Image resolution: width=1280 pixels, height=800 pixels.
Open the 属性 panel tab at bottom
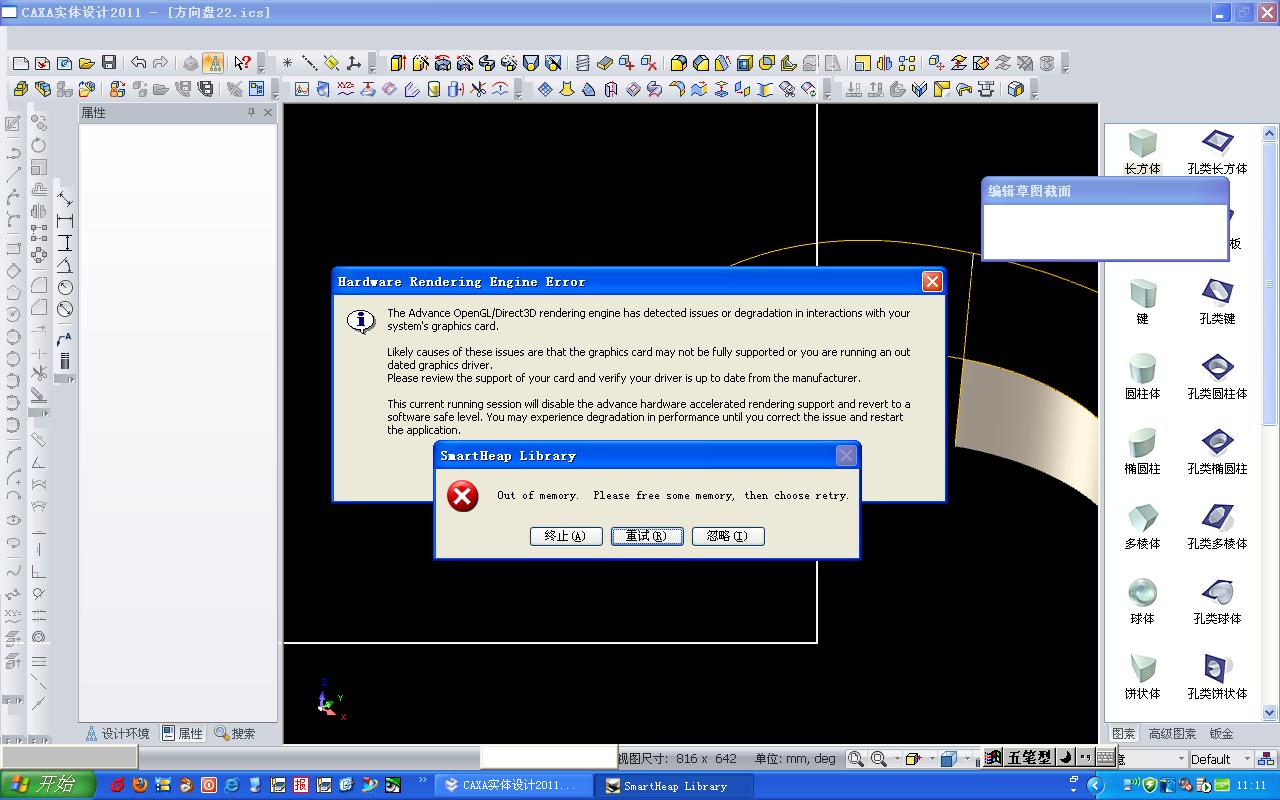point(183,734)
